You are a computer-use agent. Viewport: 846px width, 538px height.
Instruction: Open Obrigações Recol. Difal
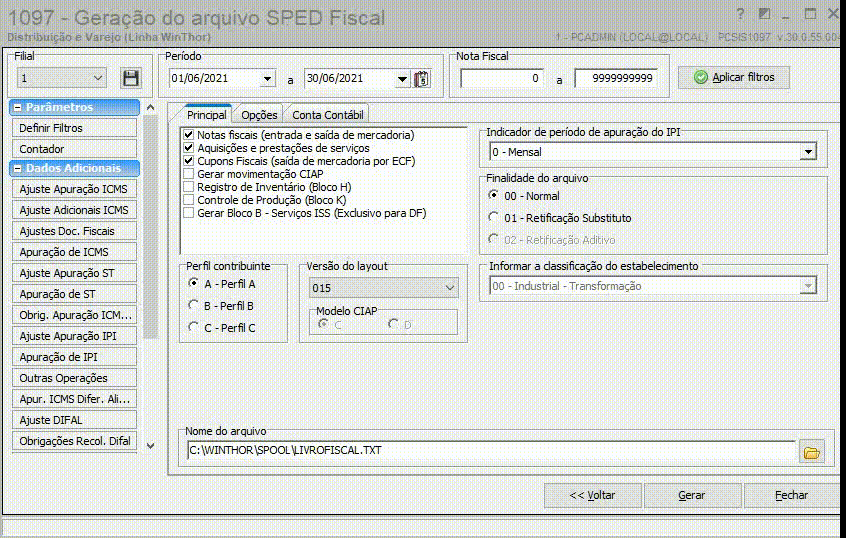[x=74, y=441]
